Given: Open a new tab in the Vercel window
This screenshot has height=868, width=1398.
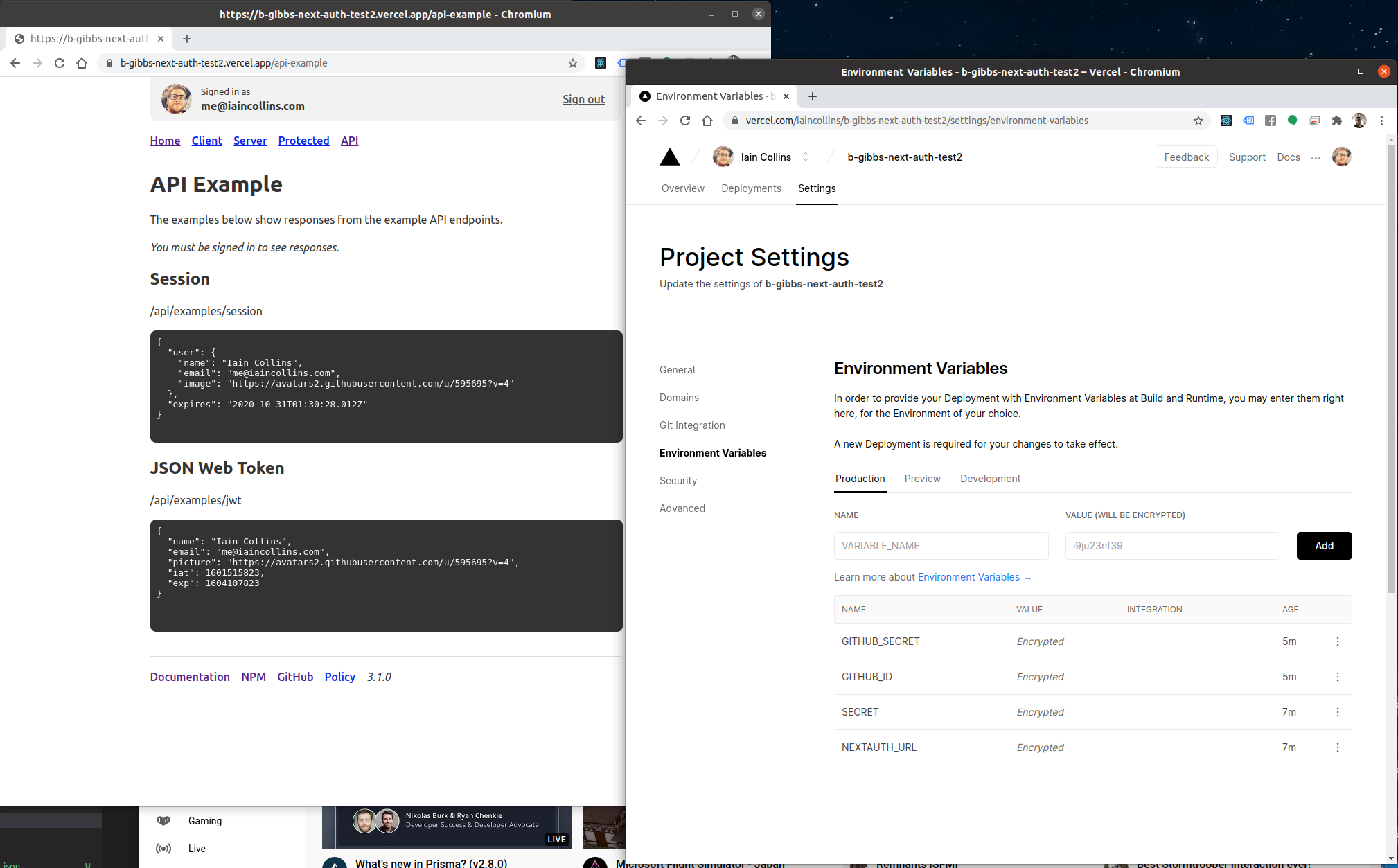Looking at the screenshot, I should [x=813, y=96].
